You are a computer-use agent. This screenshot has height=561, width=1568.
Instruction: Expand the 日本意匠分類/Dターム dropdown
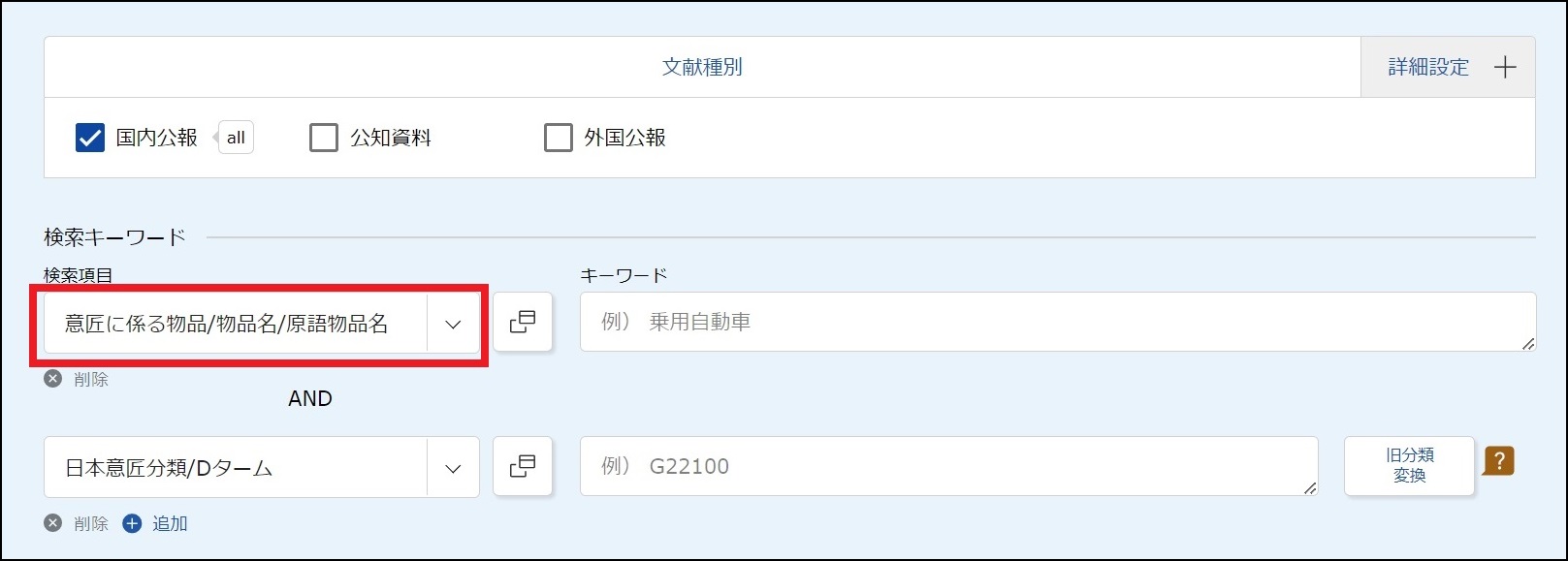tap(453, 468)
